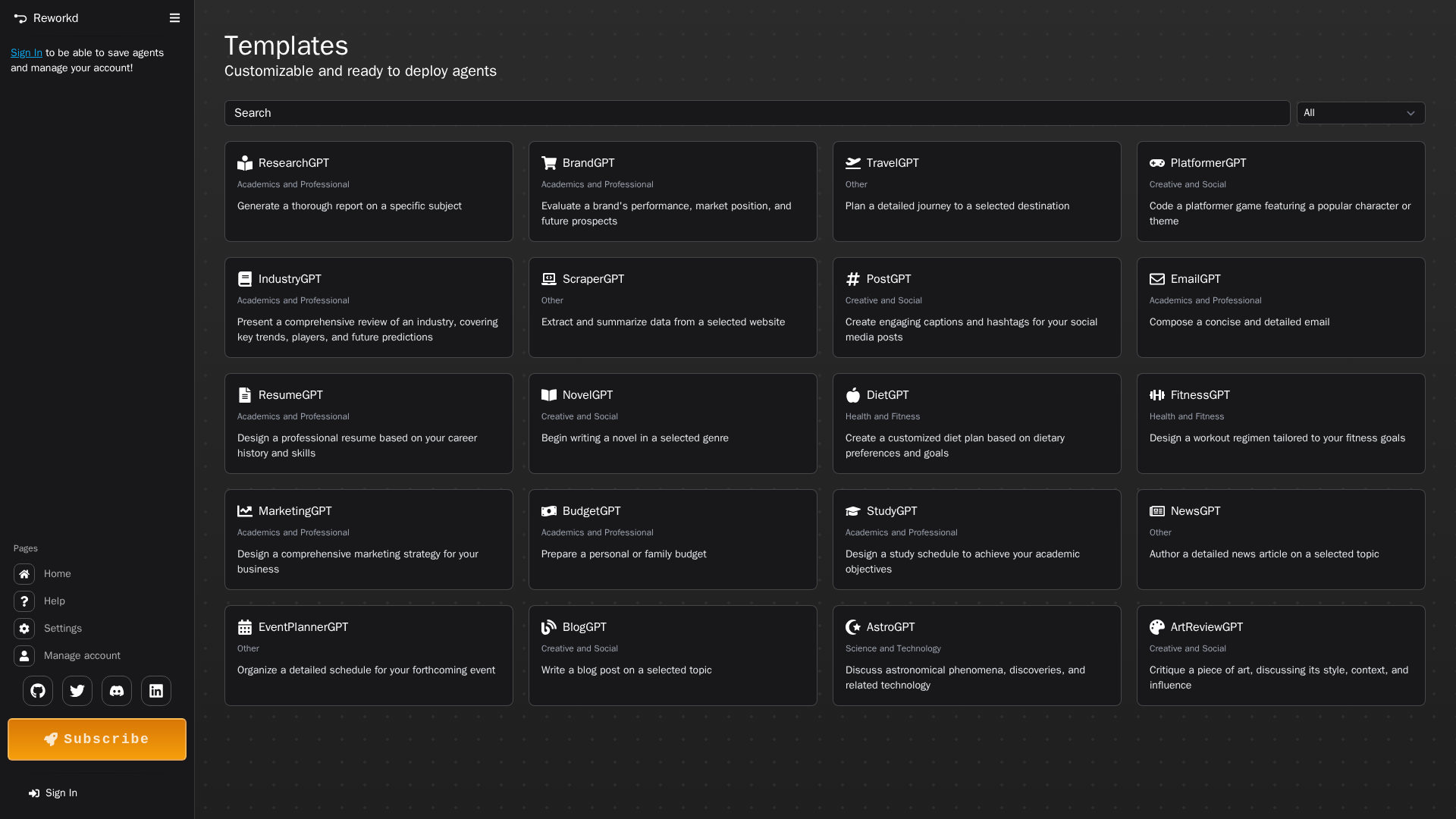
Task: Select the AstroGPT template card
Action: pos(977,655)
